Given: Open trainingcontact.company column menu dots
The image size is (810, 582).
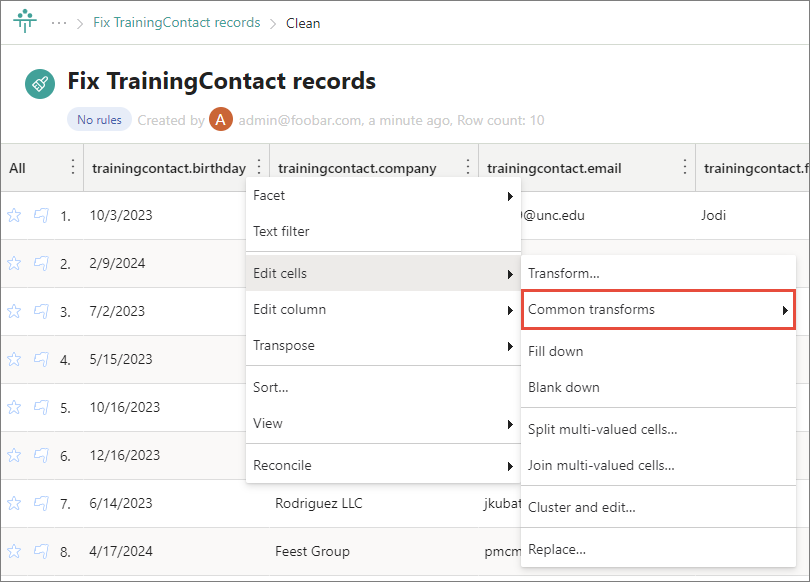Looking at the screenshot, I should [467, 167].
